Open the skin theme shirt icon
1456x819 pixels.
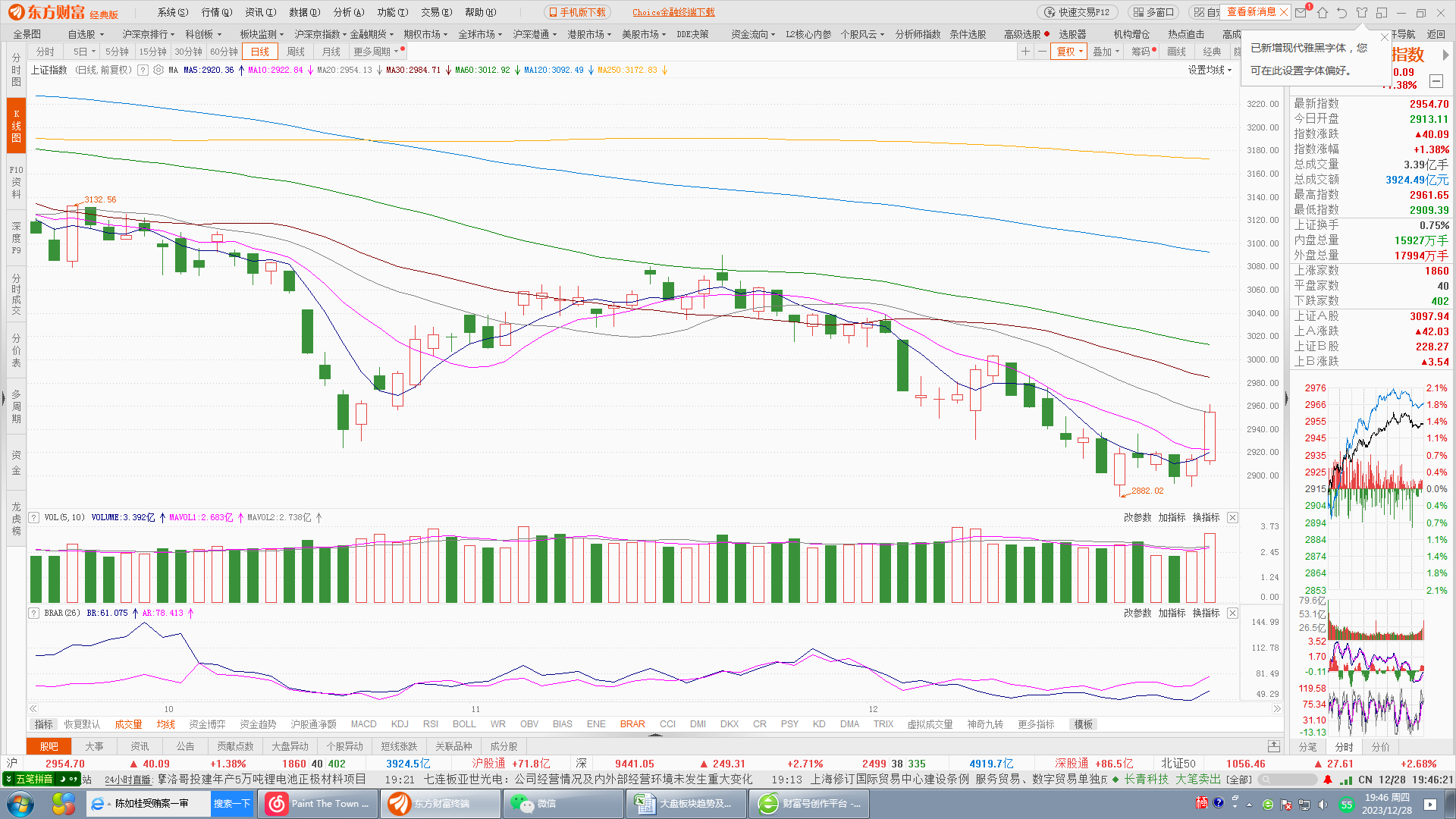coord(1362,12)
